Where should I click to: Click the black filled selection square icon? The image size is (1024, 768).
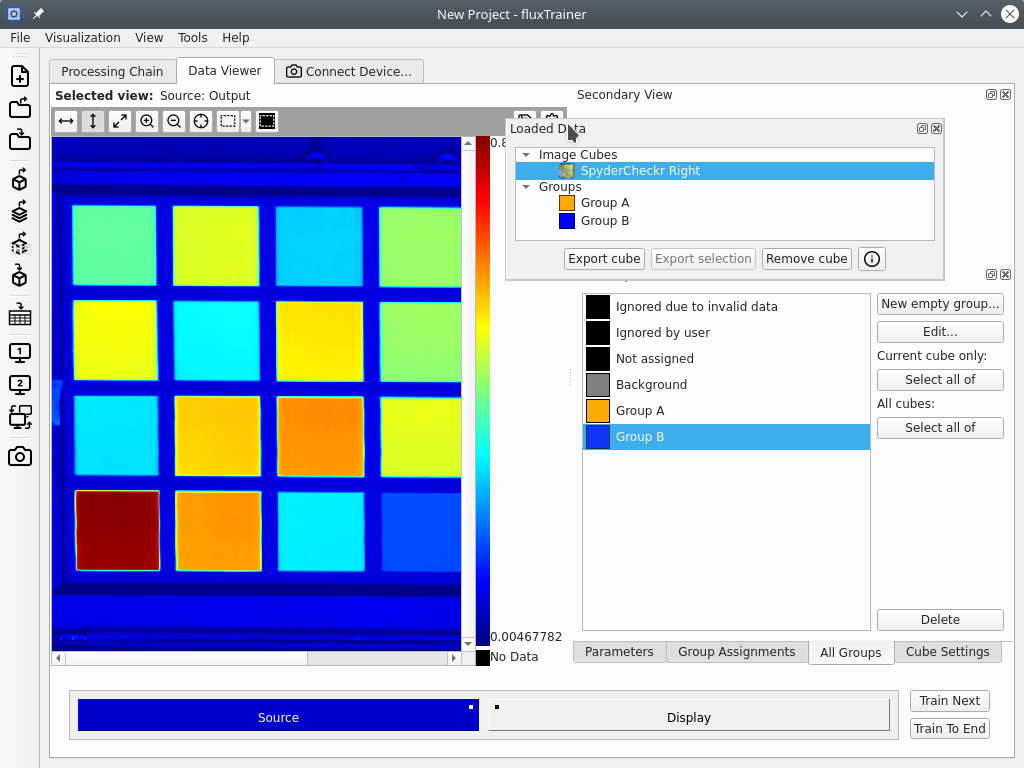(x=267, y=121)
